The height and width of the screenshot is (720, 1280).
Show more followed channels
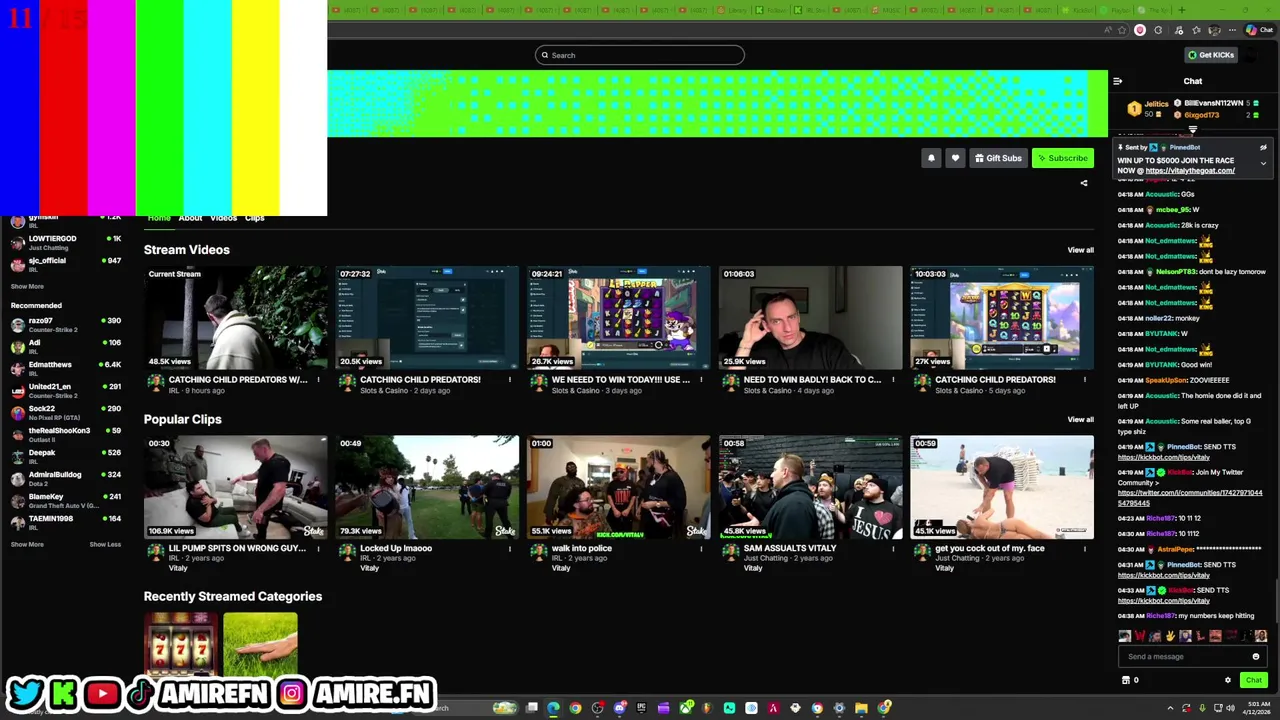pyautogui.click(x=27, y=286)
